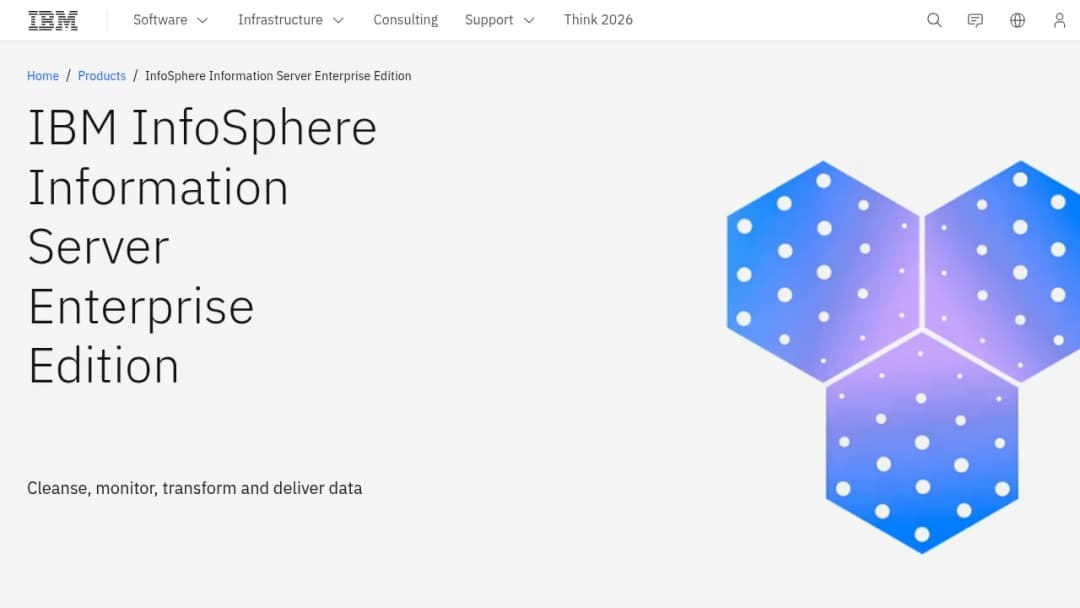Click the IBM logo

(53, 21)
